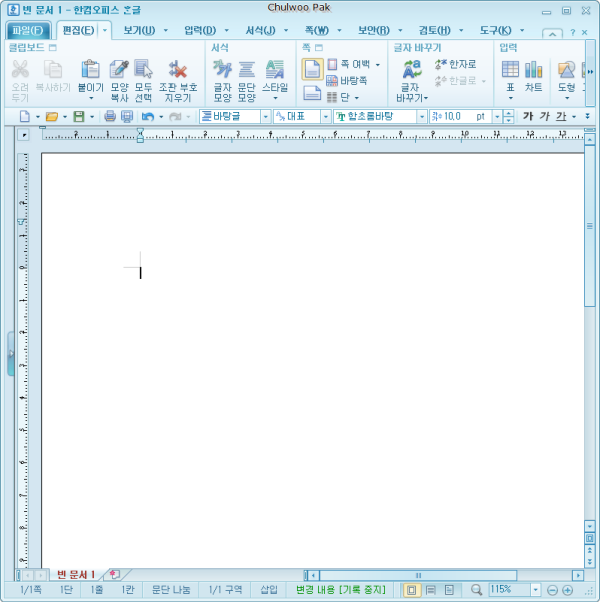Open the 검토(H) review menu

435,30
